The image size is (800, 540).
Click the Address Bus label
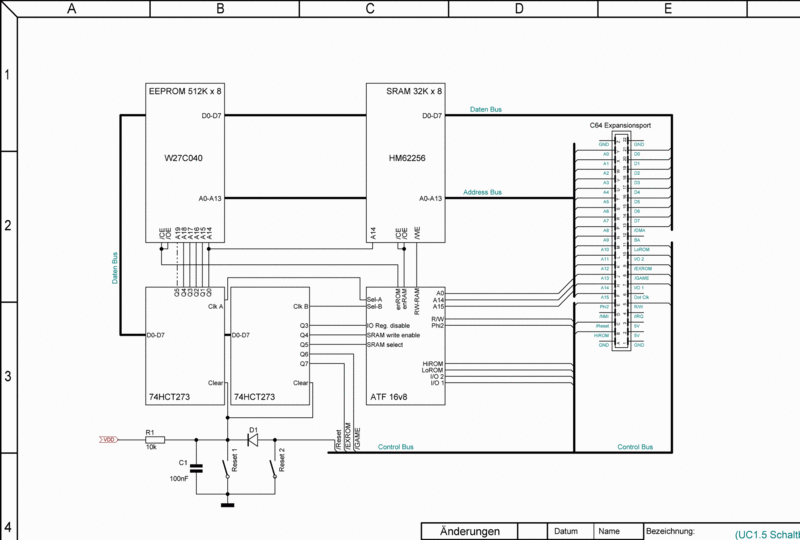coord(482,192)
